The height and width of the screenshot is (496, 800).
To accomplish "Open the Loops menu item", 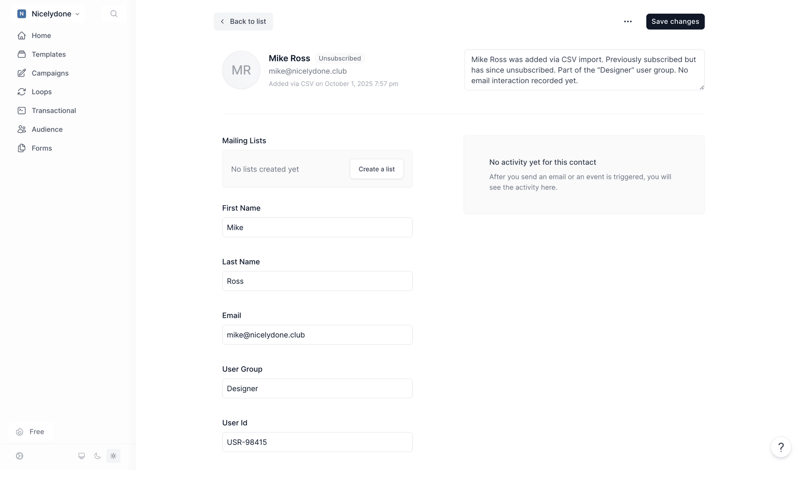I will (x=41, y=92).
